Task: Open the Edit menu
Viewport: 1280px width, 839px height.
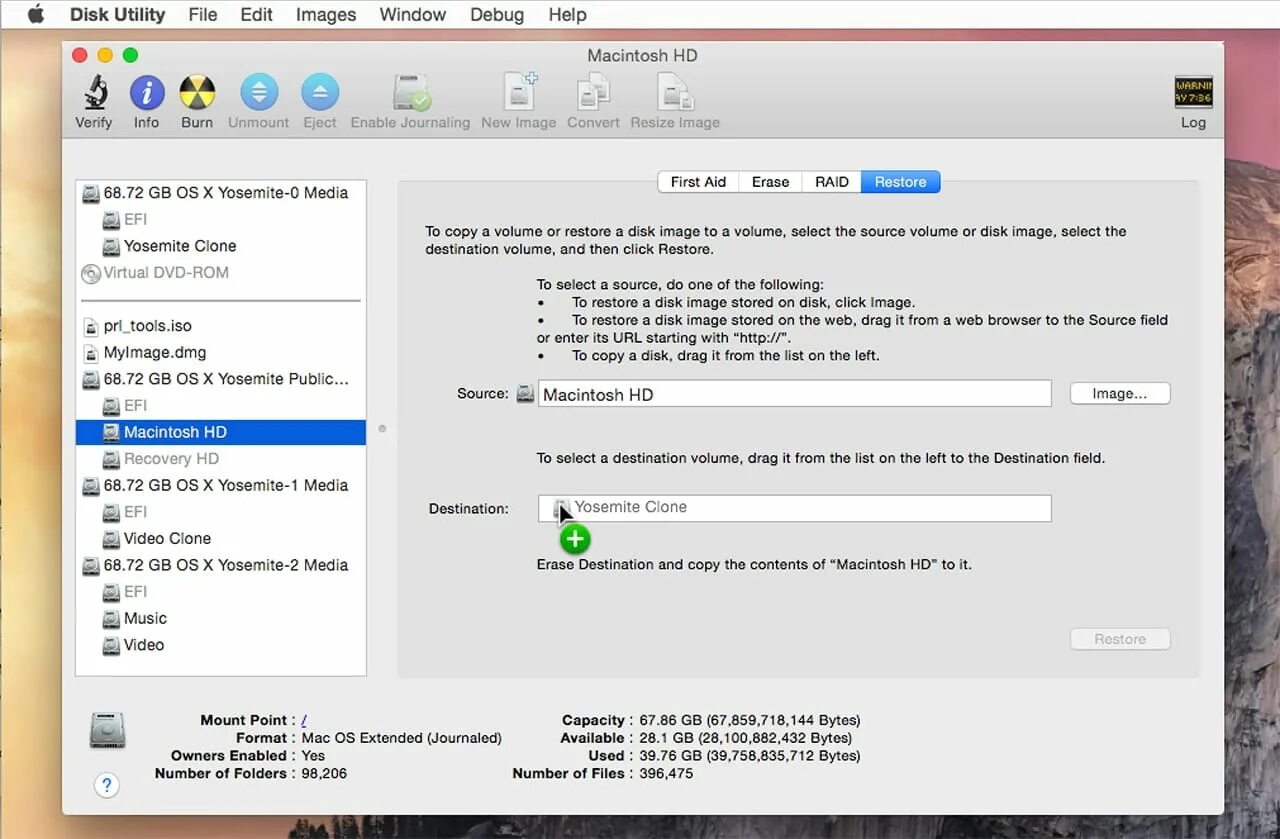Action: 257,14
